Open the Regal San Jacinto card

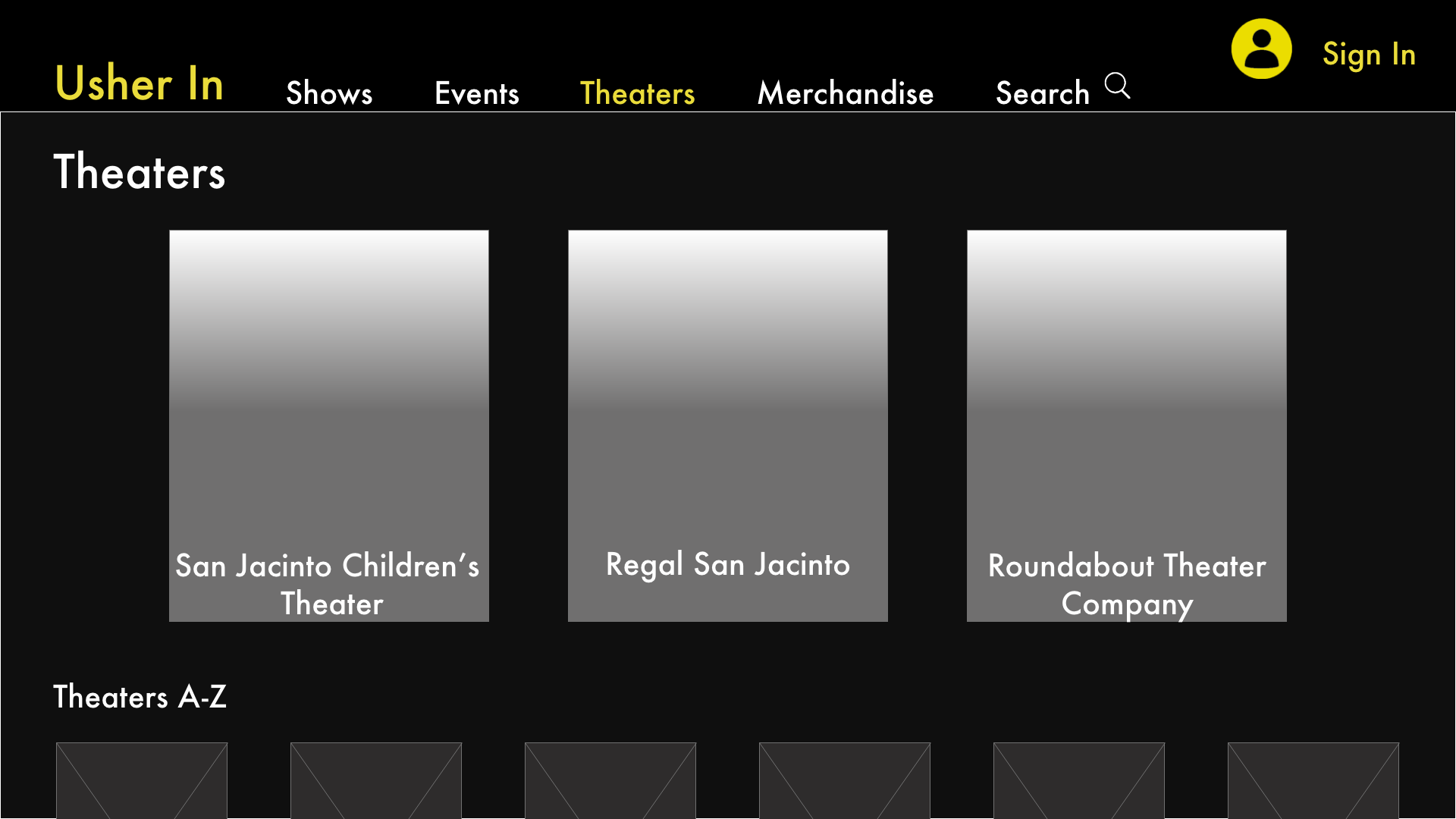(728, 426)
